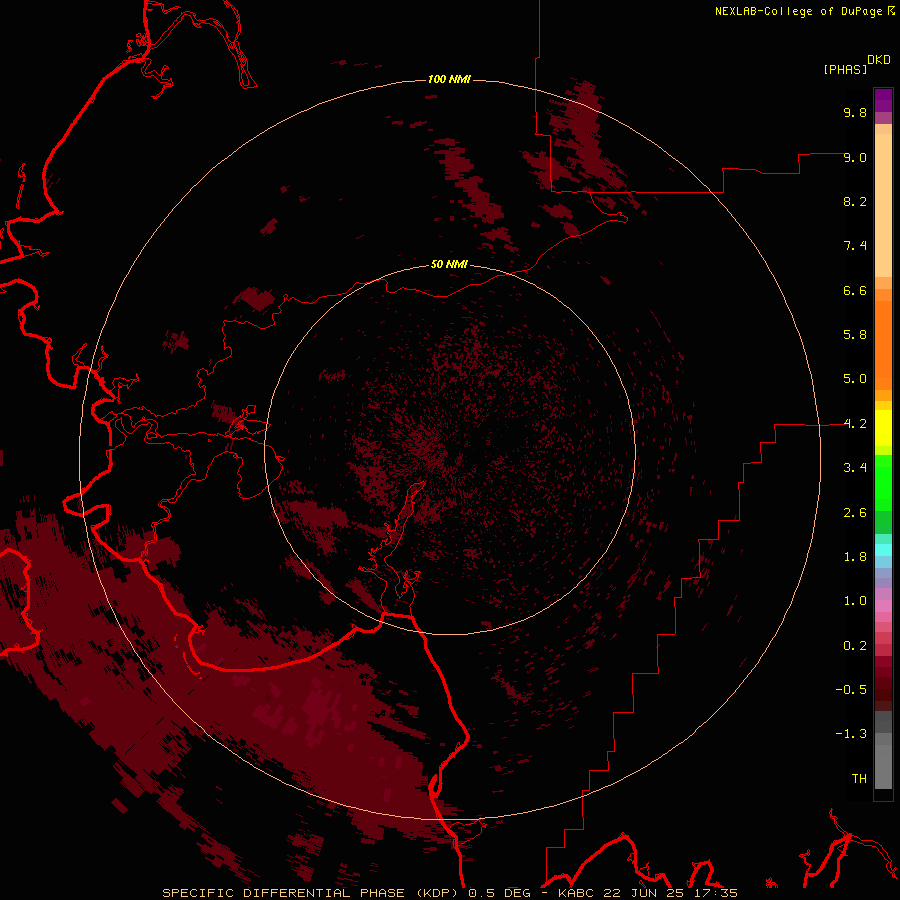
Task: Click the -0.5 scale value
Action: pyautogui.click(x=851, y=690)
